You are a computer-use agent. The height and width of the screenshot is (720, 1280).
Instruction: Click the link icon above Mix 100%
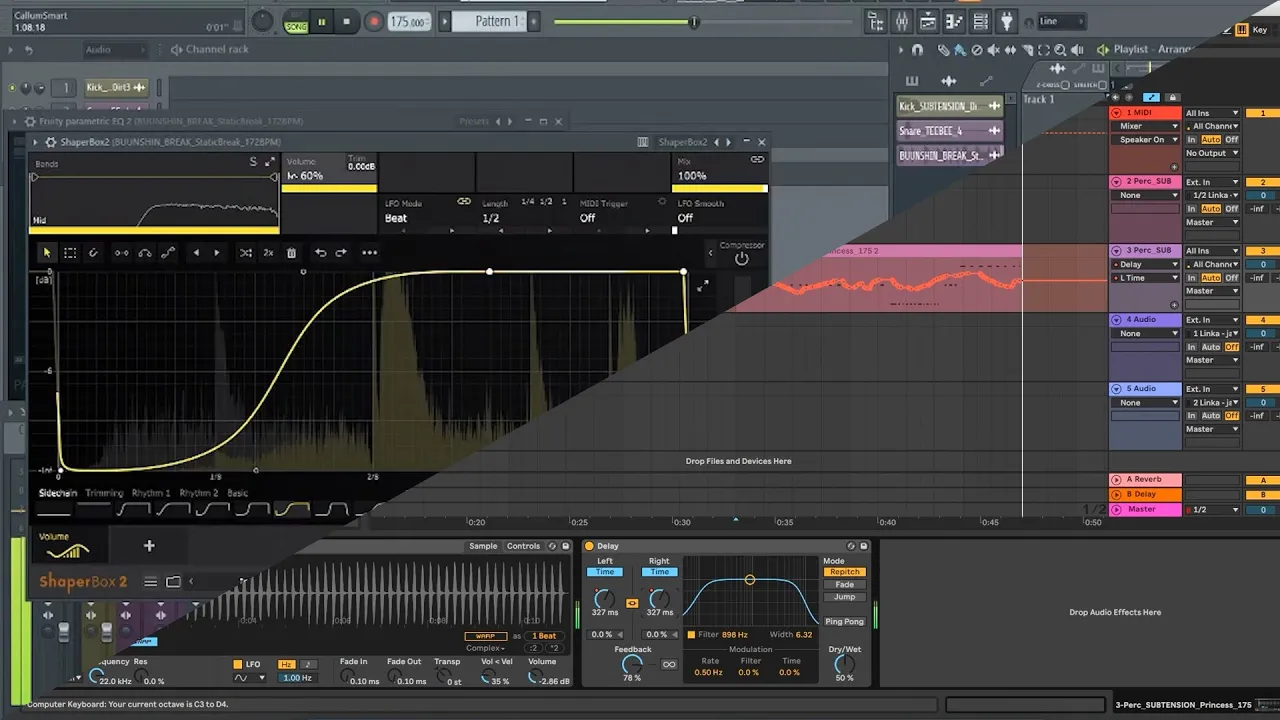point(758,160)
